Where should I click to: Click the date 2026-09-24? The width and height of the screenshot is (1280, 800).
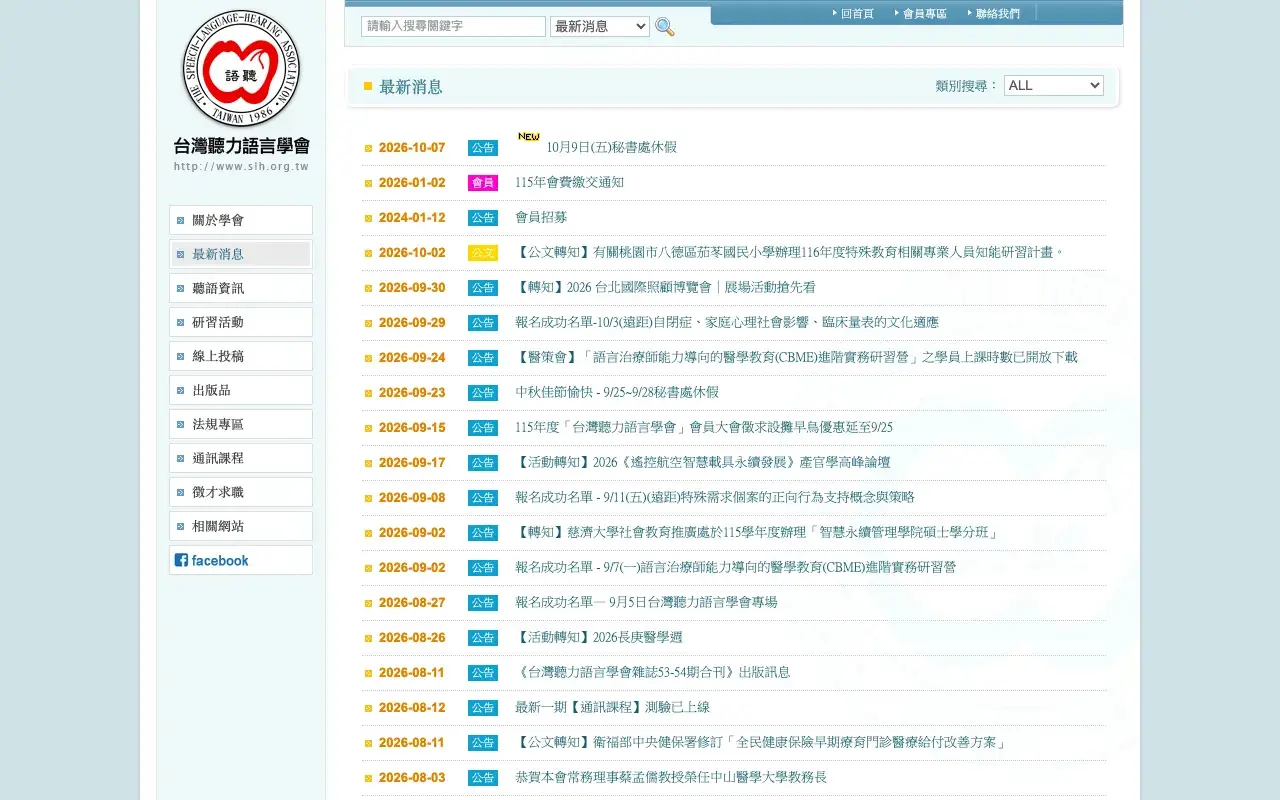point(412,358)
